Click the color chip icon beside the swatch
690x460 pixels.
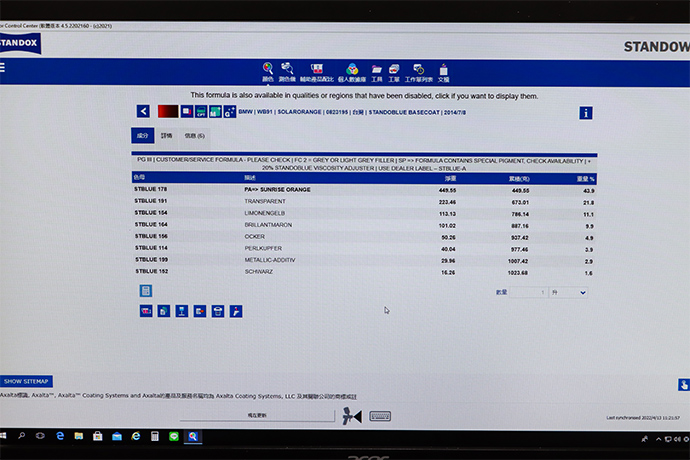click(187, 111)
